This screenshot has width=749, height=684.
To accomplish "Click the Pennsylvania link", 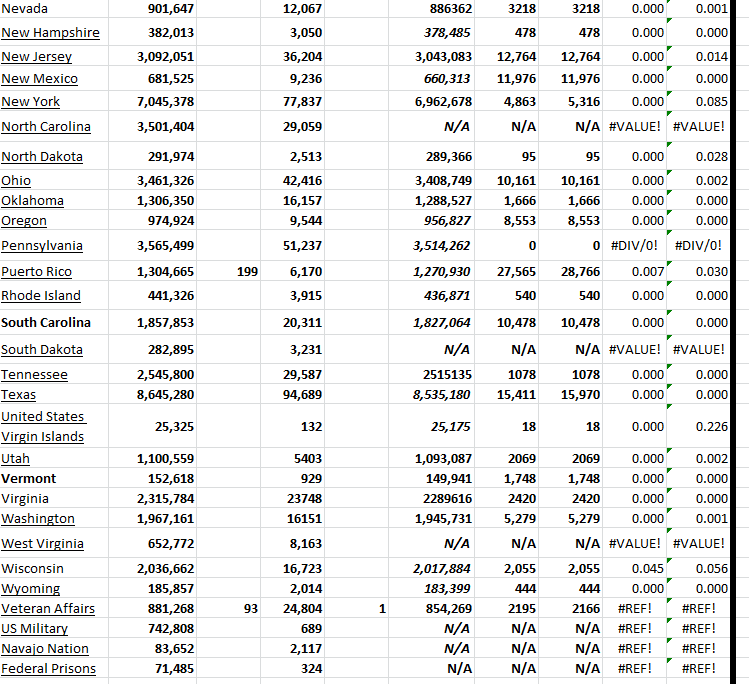I will [42, 245].
